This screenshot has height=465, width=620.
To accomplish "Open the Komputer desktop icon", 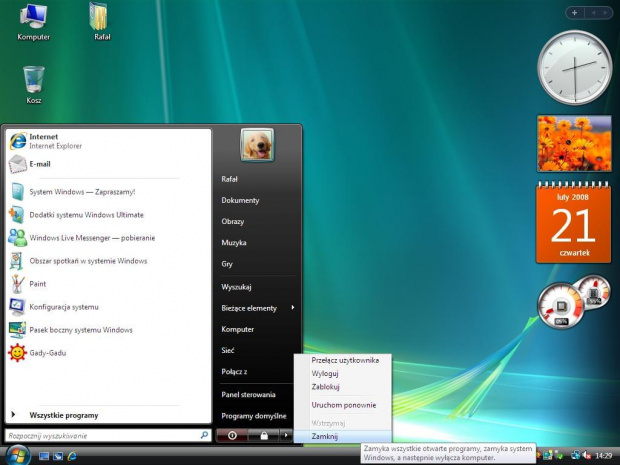I will click(34, 23).
